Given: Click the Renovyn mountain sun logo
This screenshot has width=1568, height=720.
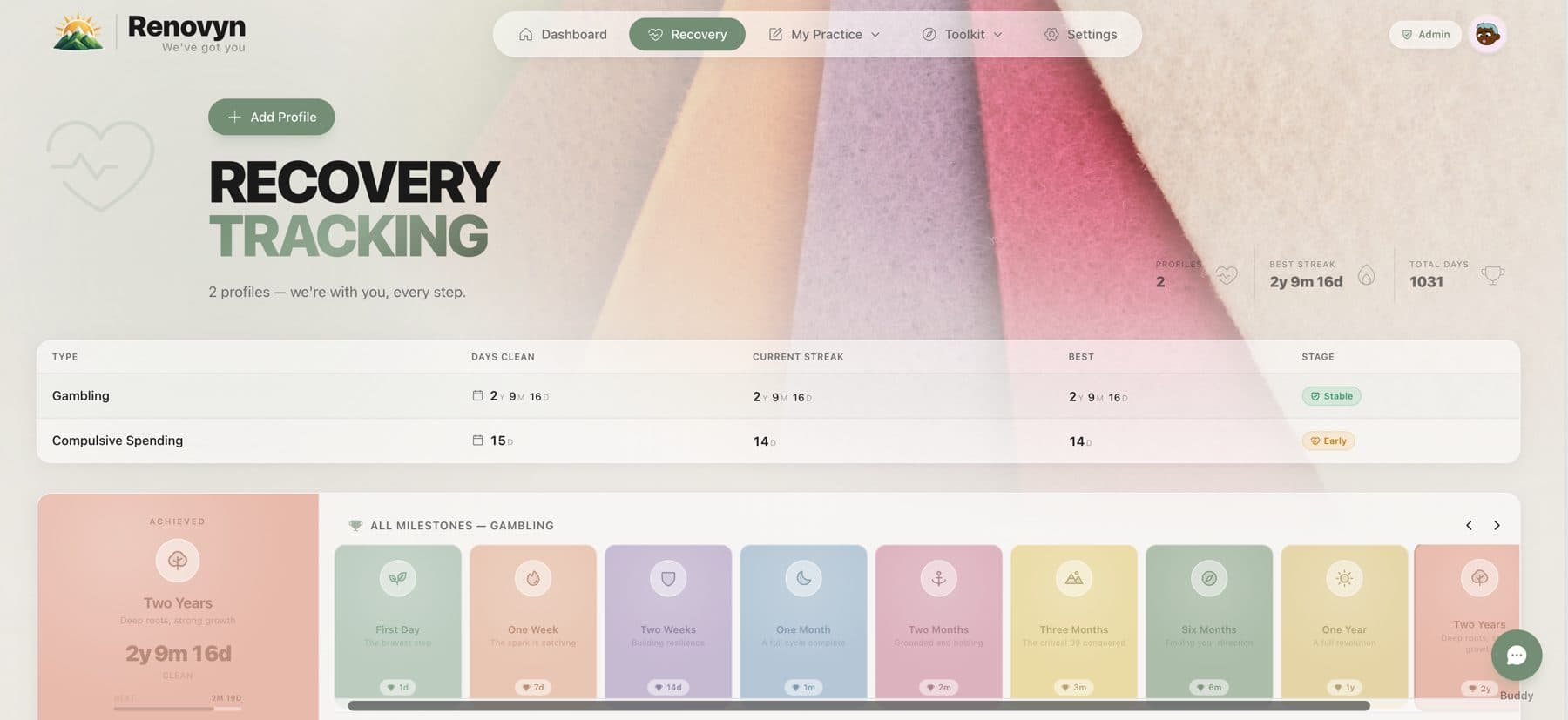Looking at the screenshot, I should (78, 32).
